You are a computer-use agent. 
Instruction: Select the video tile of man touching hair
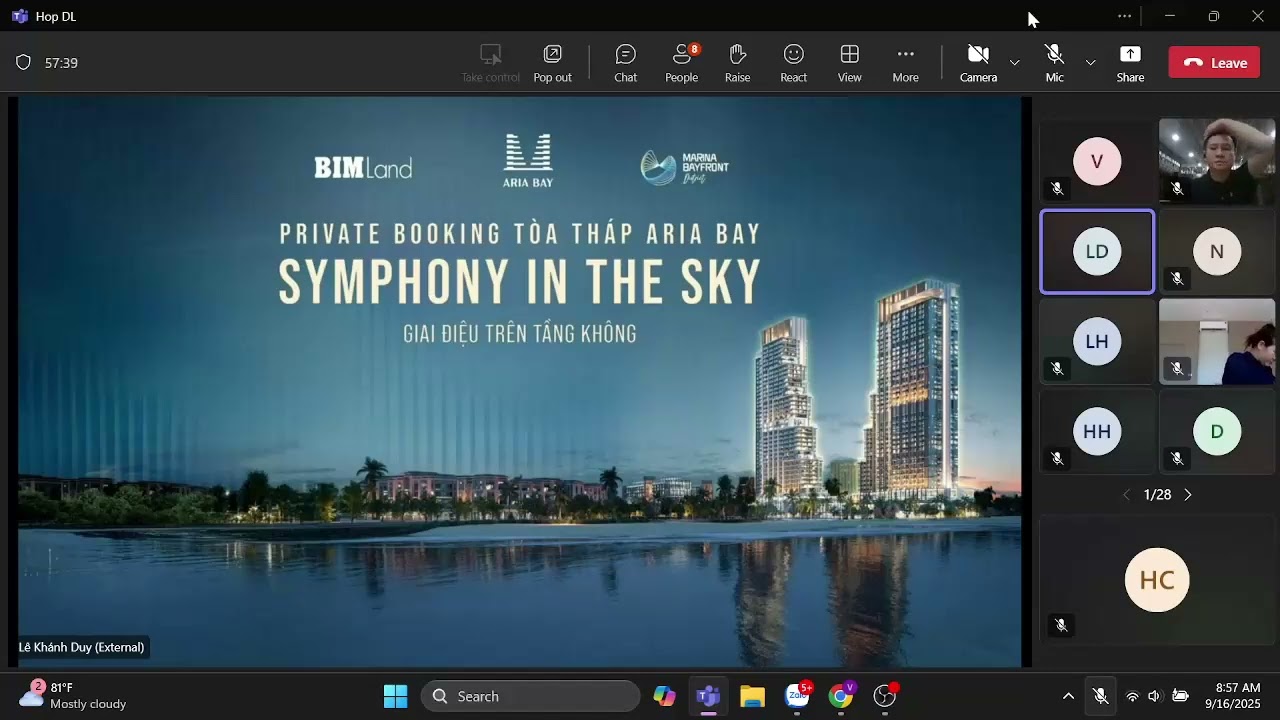coord(1217,162)
